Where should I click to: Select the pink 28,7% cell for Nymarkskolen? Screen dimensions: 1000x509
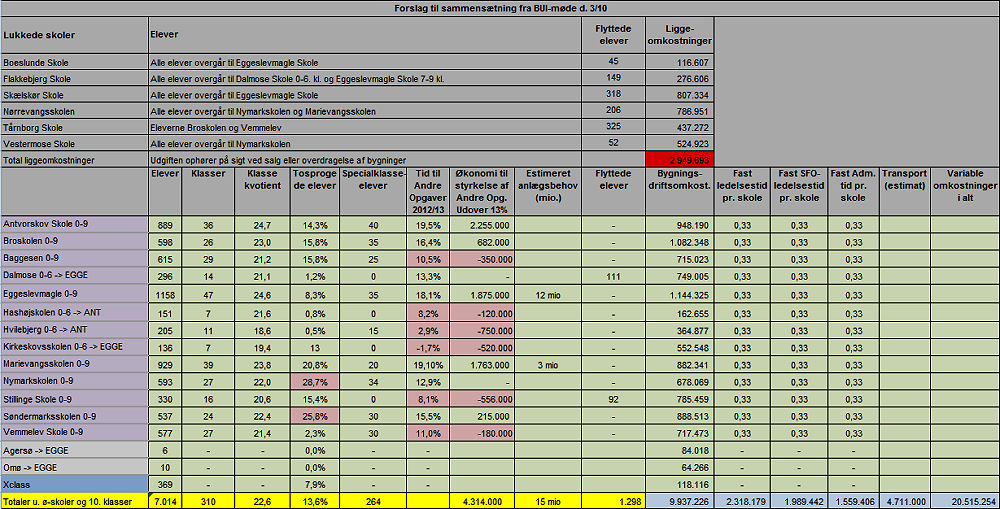(x=315, y=382)
